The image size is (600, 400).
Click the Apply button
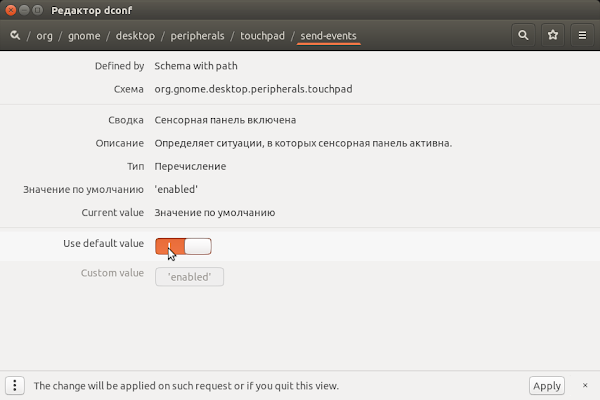pos(547,385)
